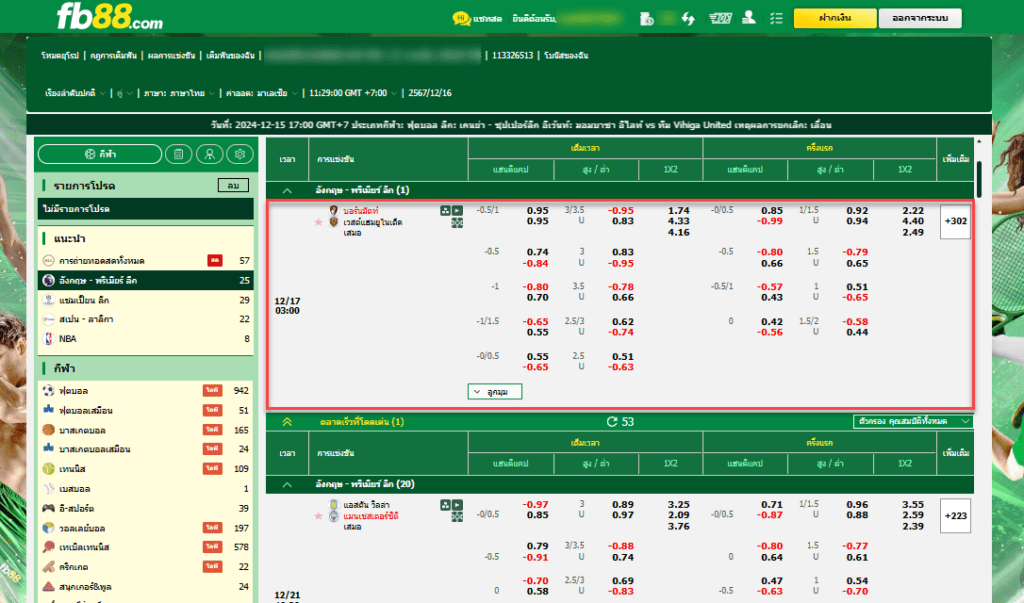
Task: Favorite the Aston Villa match with the star
Action: 318,516
